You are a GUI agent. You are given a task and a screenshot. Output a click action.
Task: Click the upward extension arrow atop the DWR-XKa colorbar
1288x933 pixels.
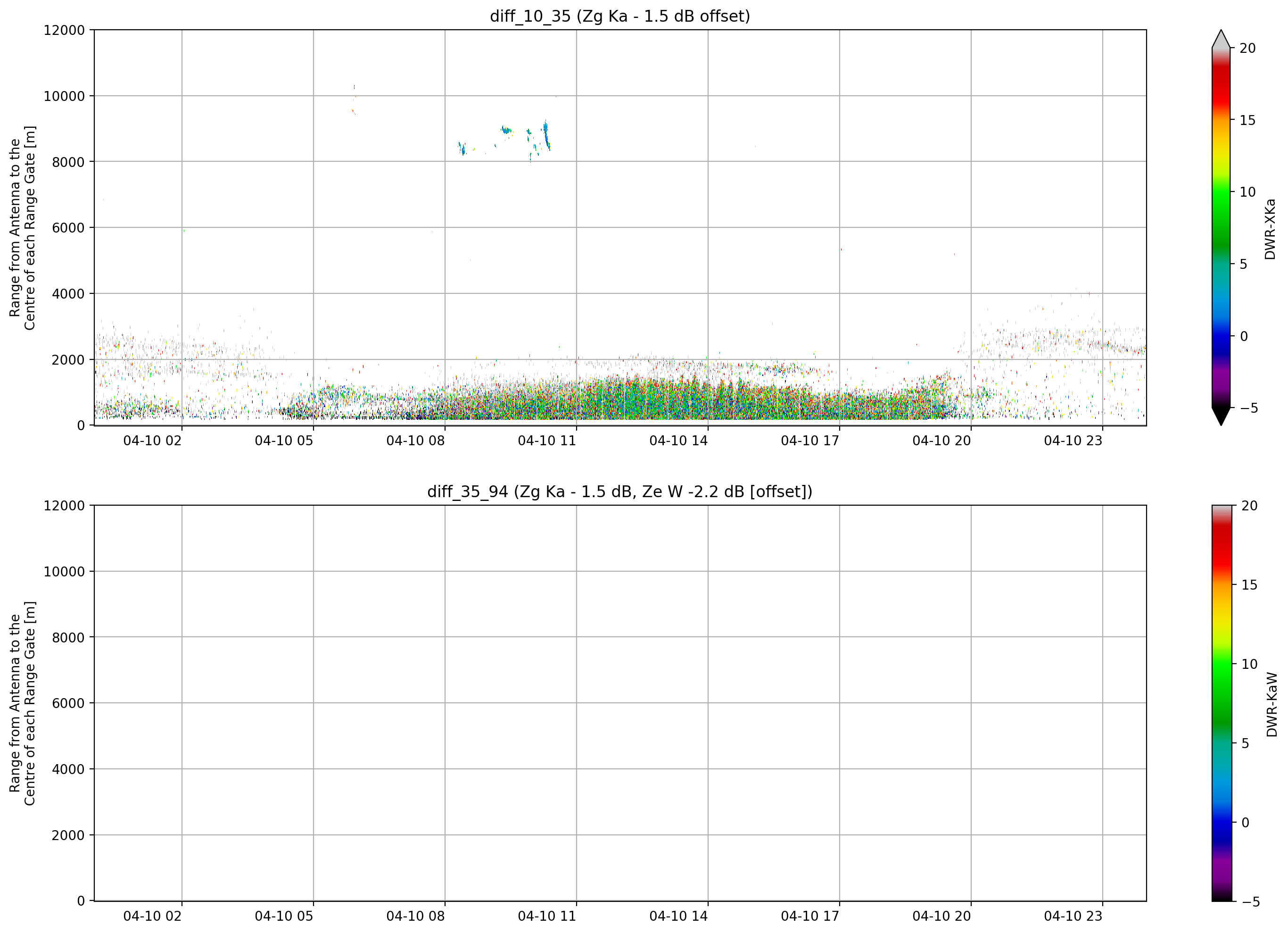tap(1221, 39)
